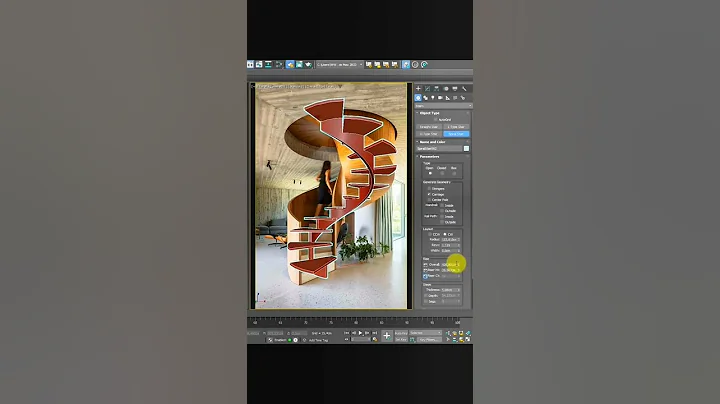Click the Straight Stair button
This screenshot has height=404, width=720.
[x=429, y=127]
